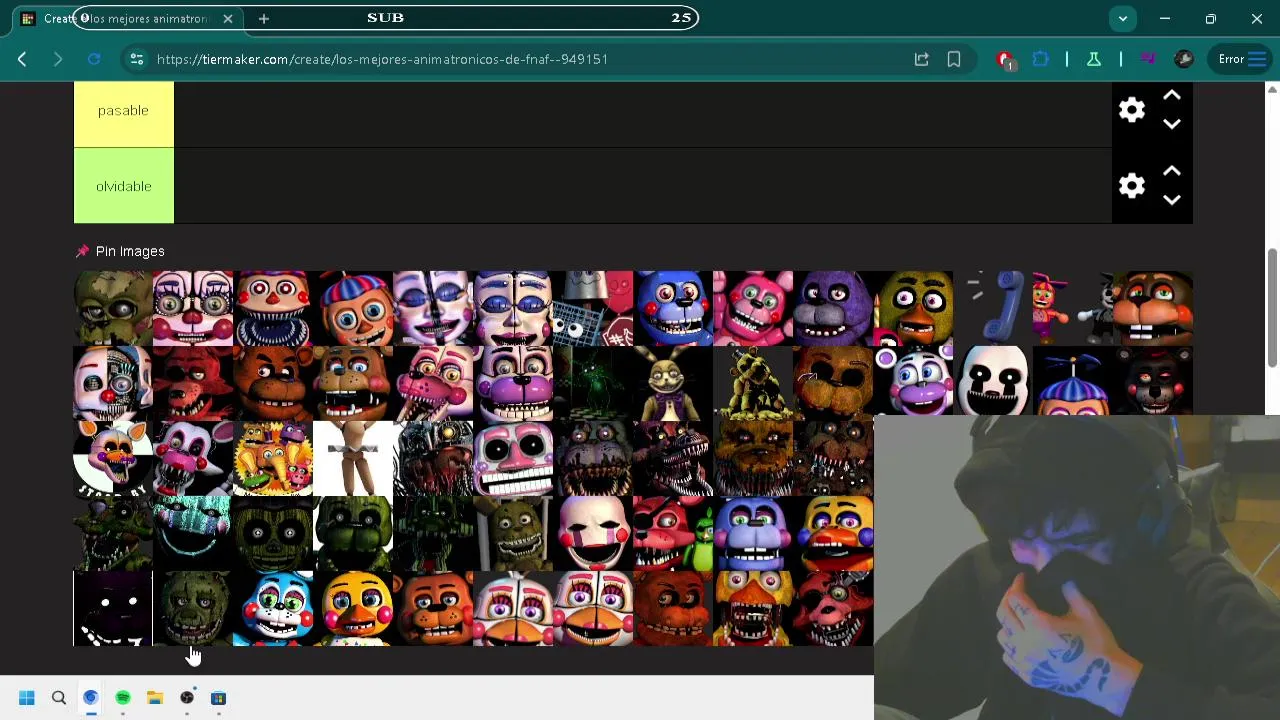Click the green olvidable tier label
Image resolution: width=1280 pixels, height=720 pixels.
pos(124,186)
